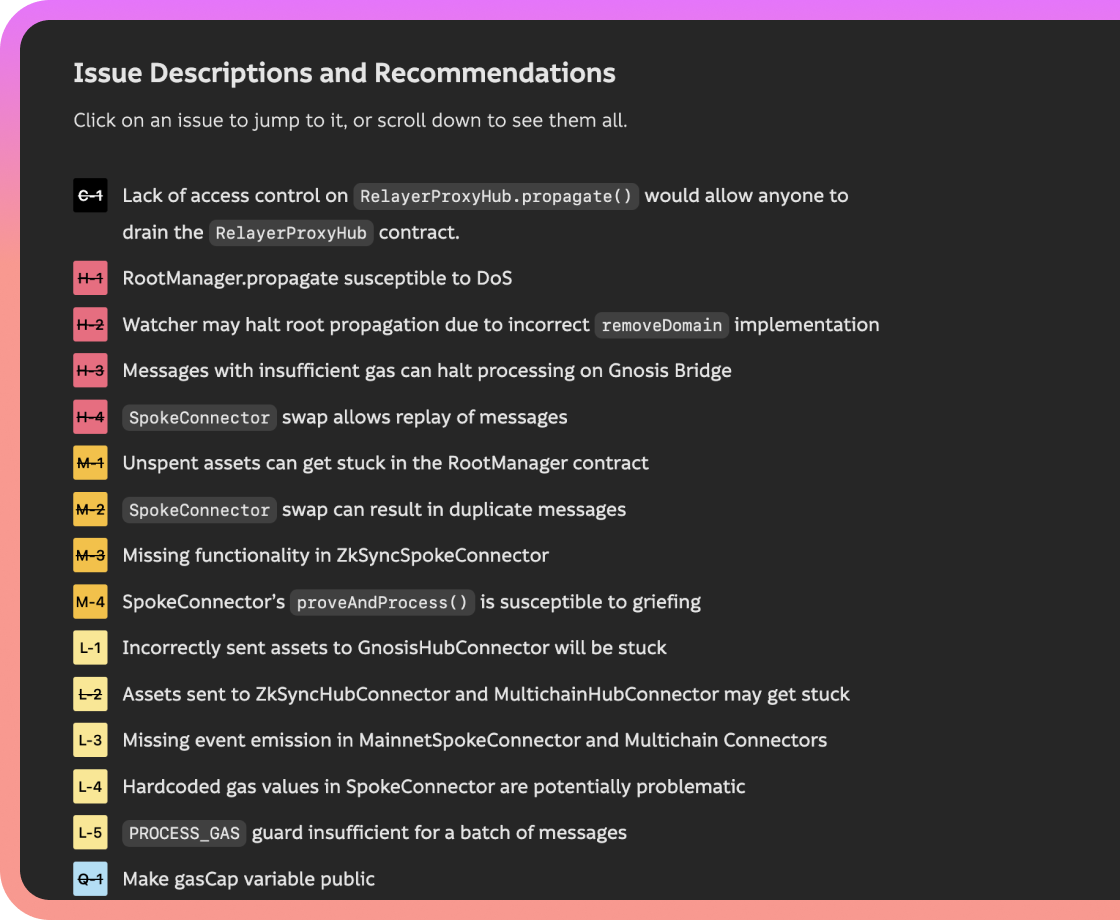Click the H-2 severity badge

click(x=90, y=324)
